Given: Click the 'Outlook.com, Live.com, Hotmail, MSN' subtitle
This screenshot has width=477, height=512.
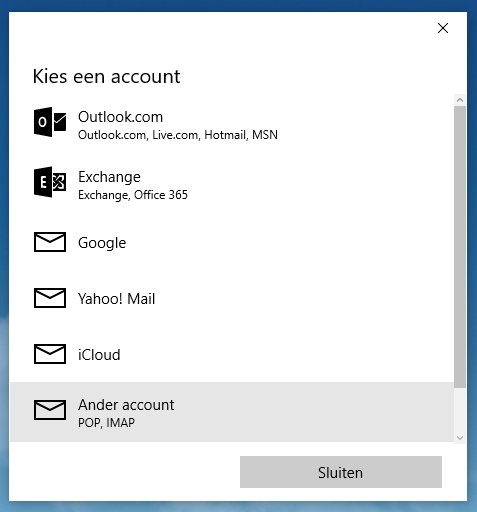Looking at the screenshot, I should pyautogui.click(x=178, y=135).
